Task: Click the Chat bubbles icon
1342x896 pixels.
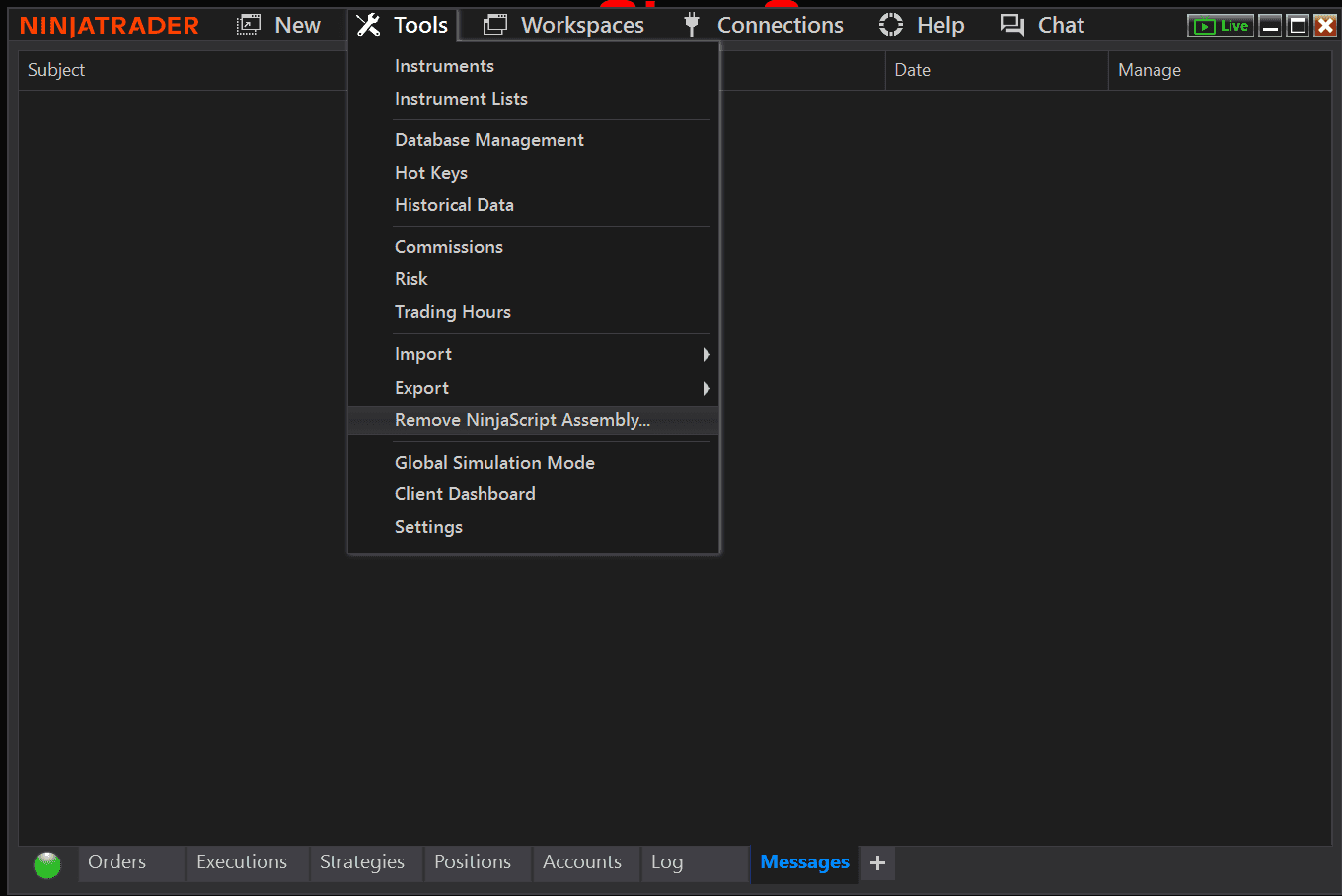Action: click(x=1012, y=25)
